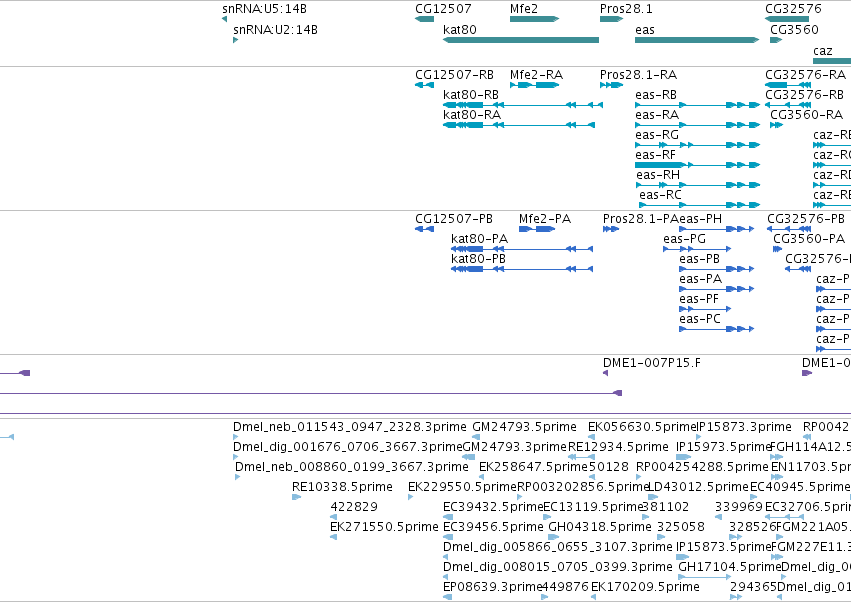Select transcript kat80-RA

click(x=519, y=125)
